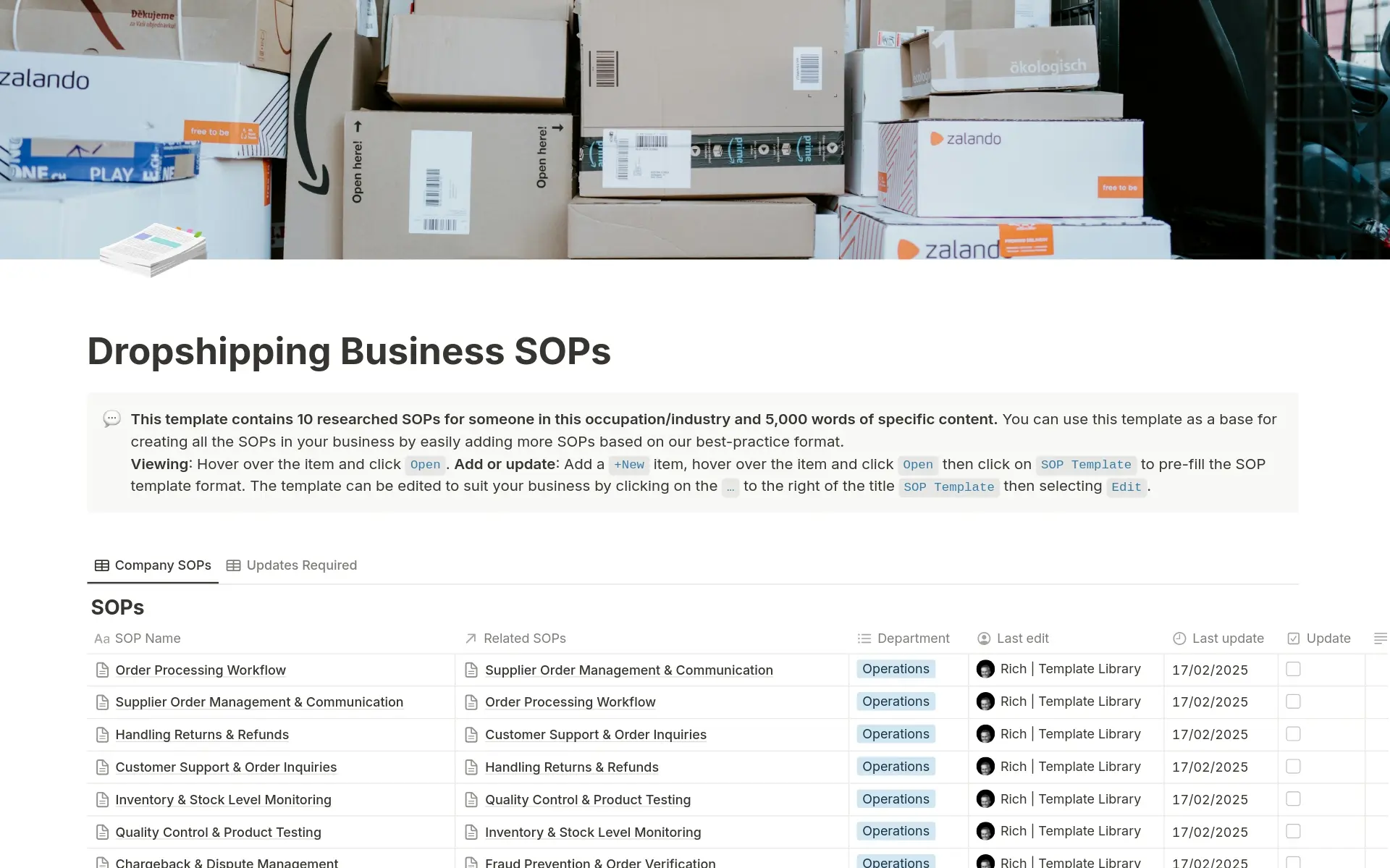Open the Operations selector for Chargeback & Dispute Management

pyautogui.click(x=896, y=861)
